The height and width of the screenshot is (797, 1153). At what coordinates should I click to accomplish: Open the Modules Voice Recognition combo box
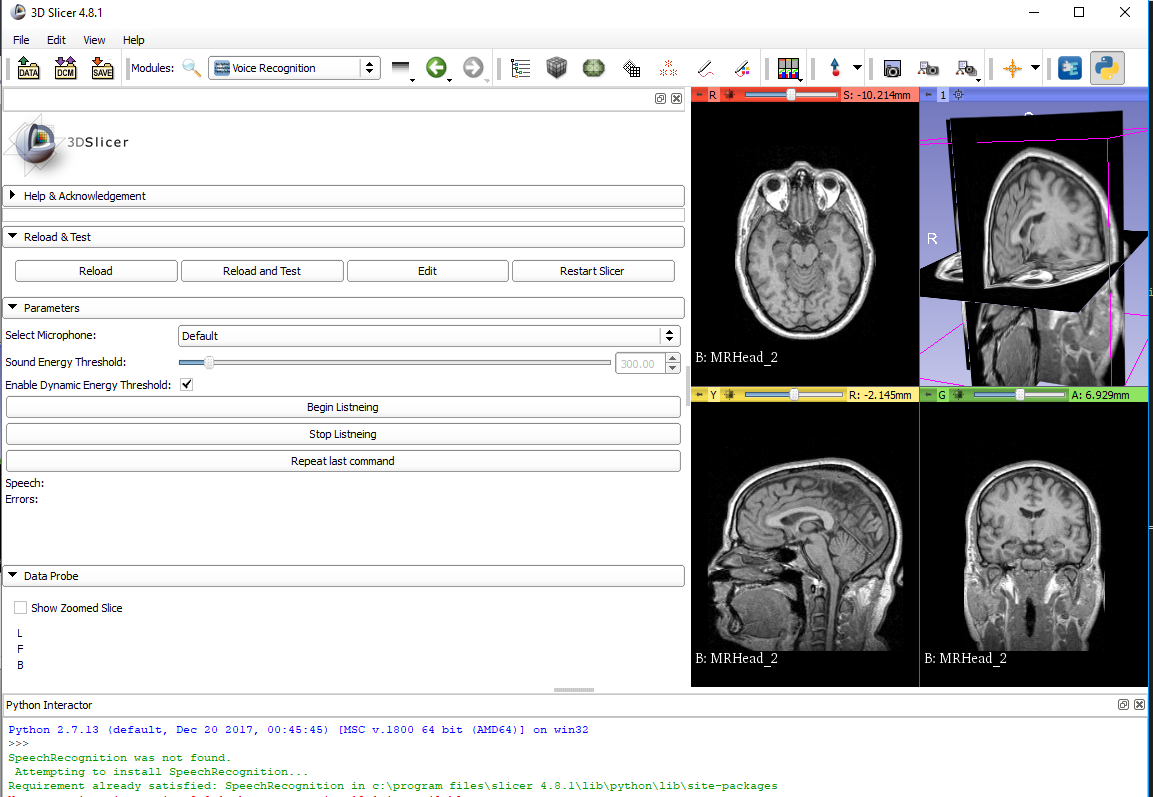[294, 68]
